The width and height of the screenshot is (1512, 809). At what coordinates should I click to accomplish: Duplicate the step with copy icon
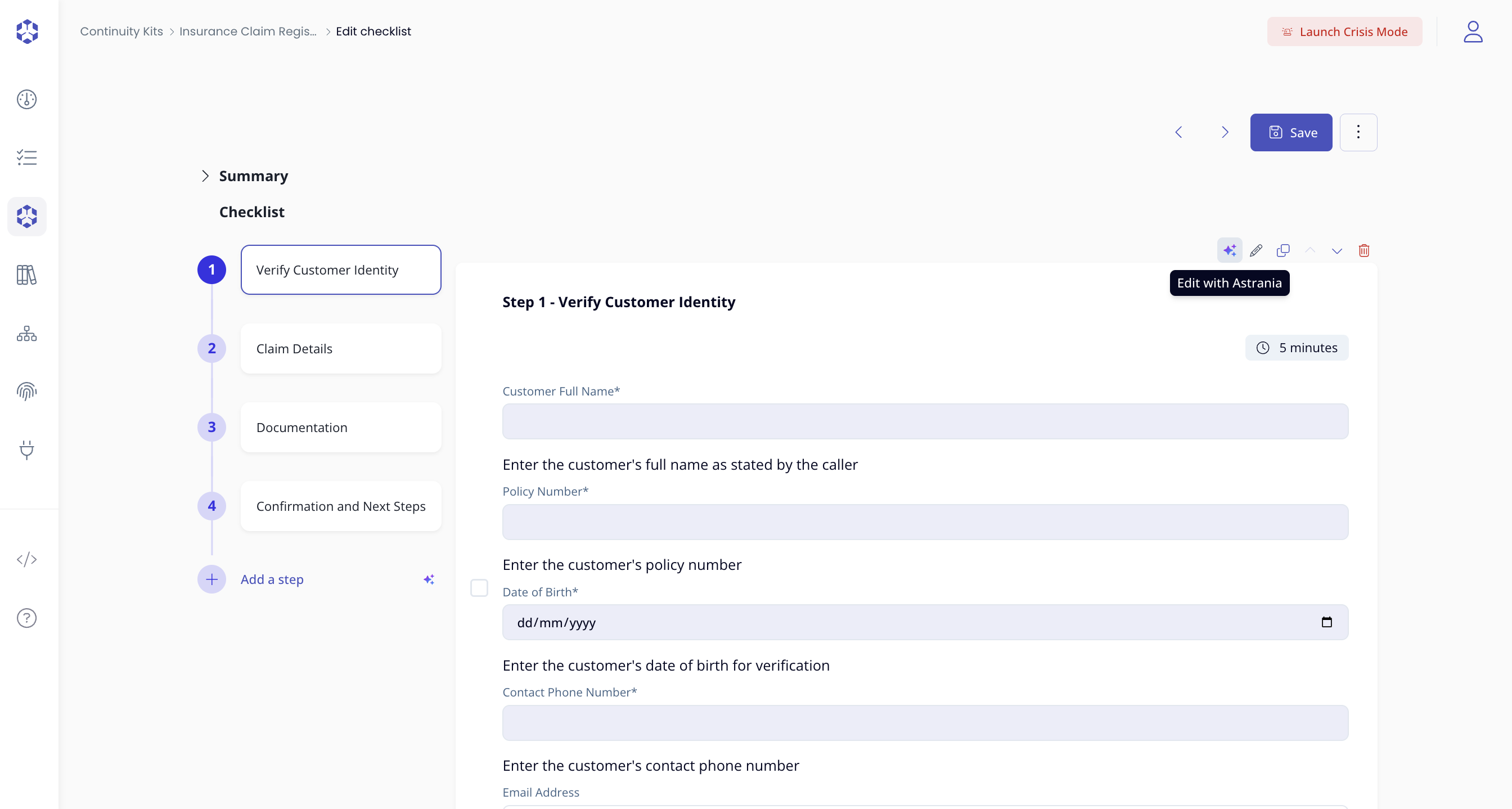click(x=1283, y=251)
